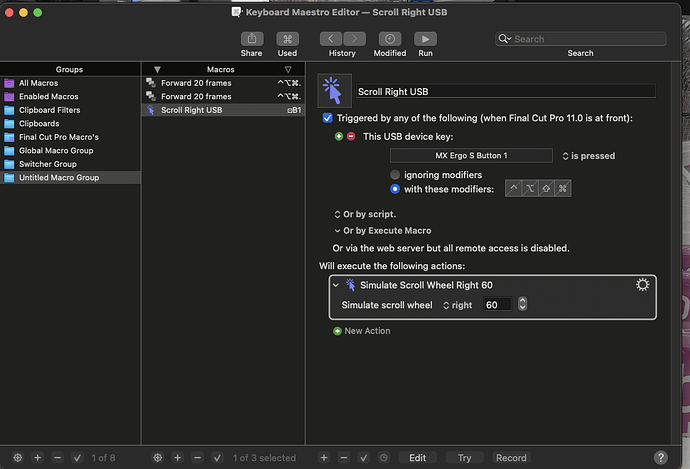690x469 pixels.
Task: Open macros column right triangle menu
Action: tap(288, 70)
